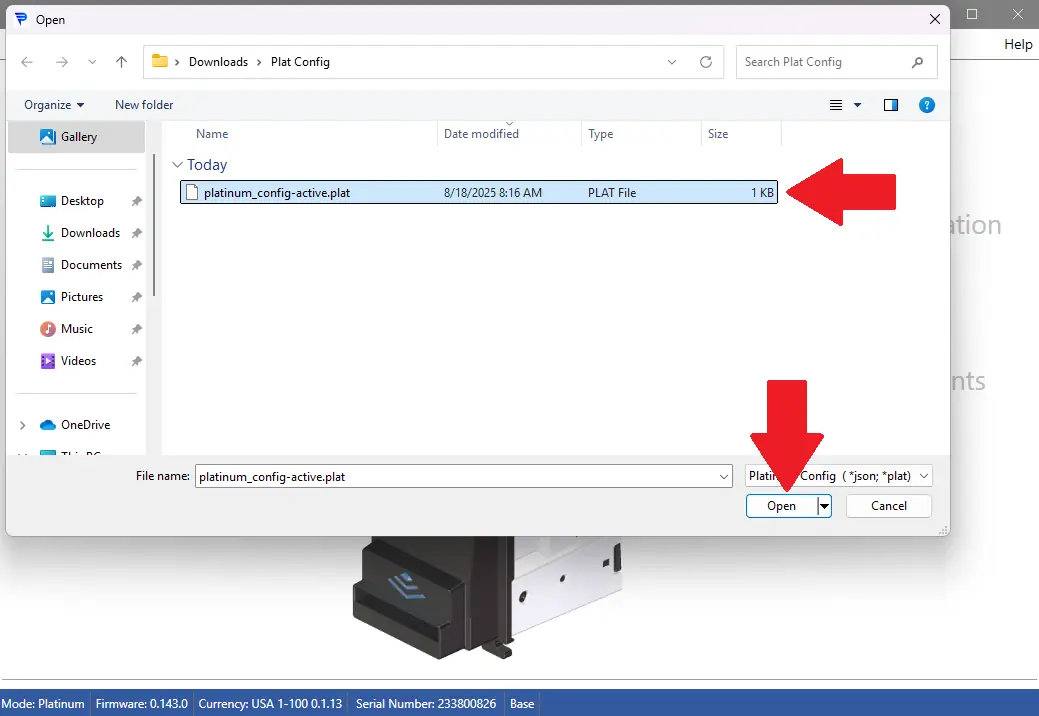The height and width of the screenshot is (716, 1039).
Task: Go up one folder level
Action: click(121, 62)
